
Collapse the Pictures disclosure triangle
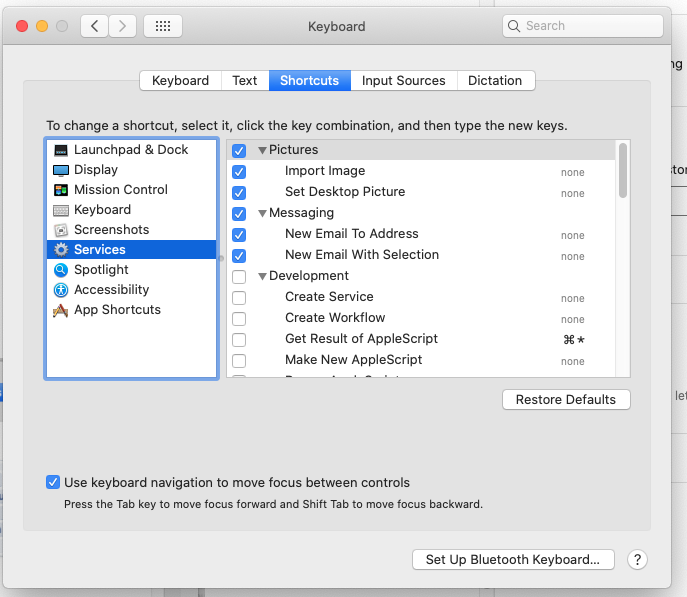(x=262, y=151)
